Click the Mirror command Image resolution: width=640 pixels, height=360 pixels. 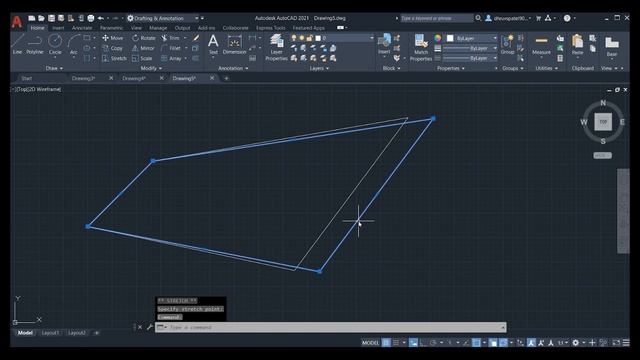click(143, 48)
